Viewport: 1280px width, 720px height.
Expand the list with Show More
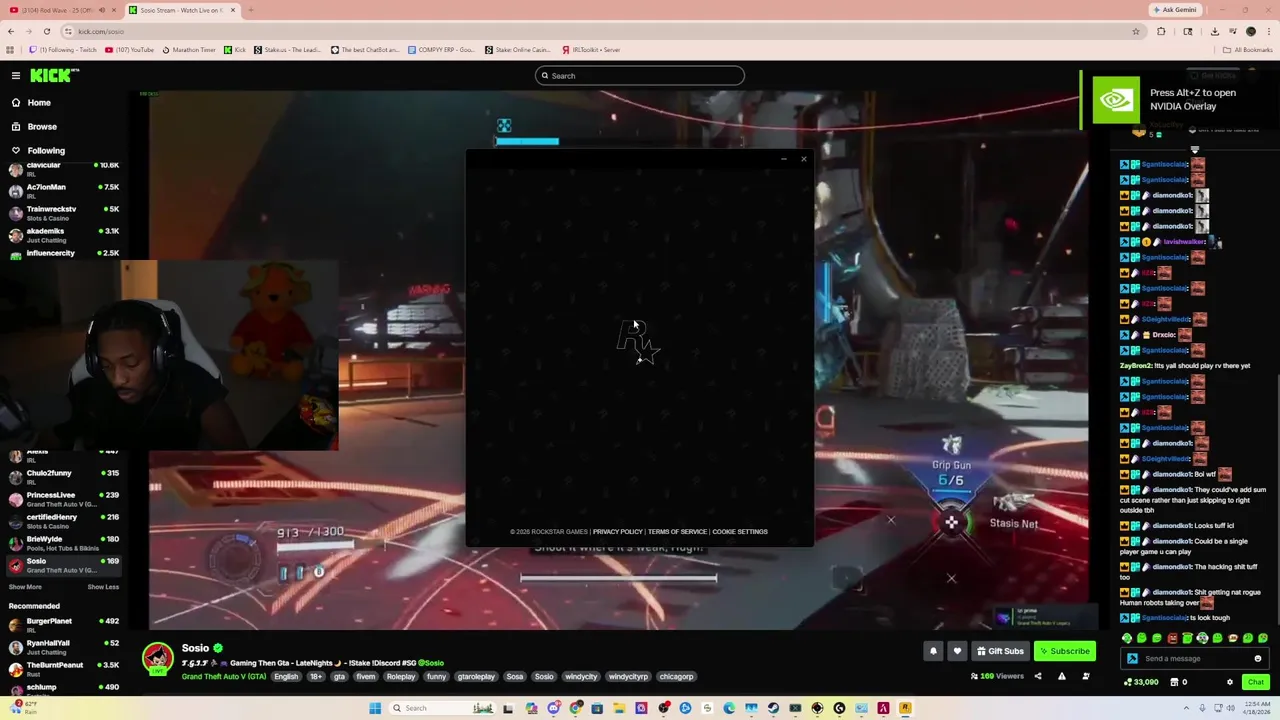25,587
